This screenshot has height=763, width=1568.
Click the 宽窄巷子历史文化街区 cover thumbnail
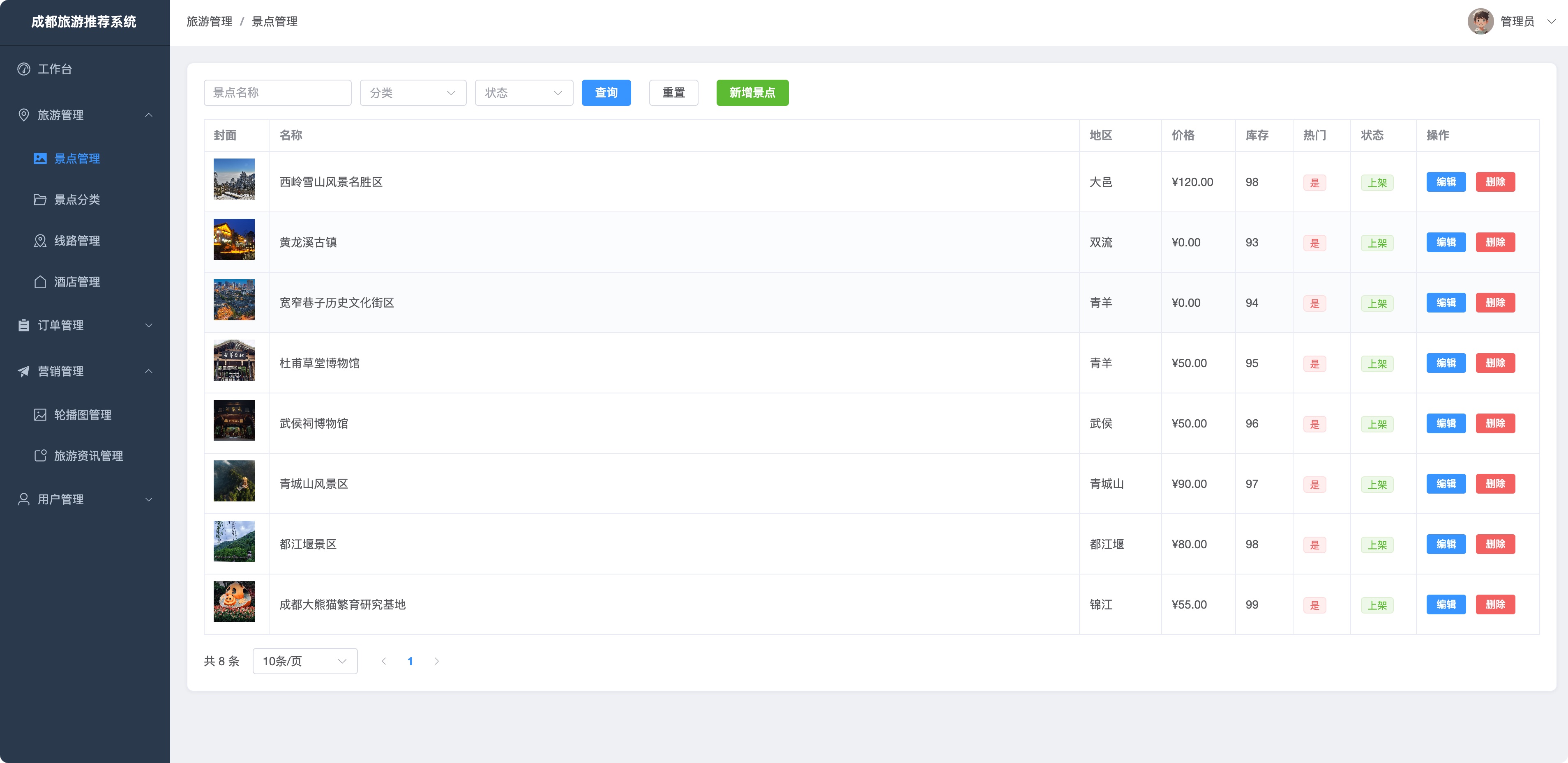(234, 299)
